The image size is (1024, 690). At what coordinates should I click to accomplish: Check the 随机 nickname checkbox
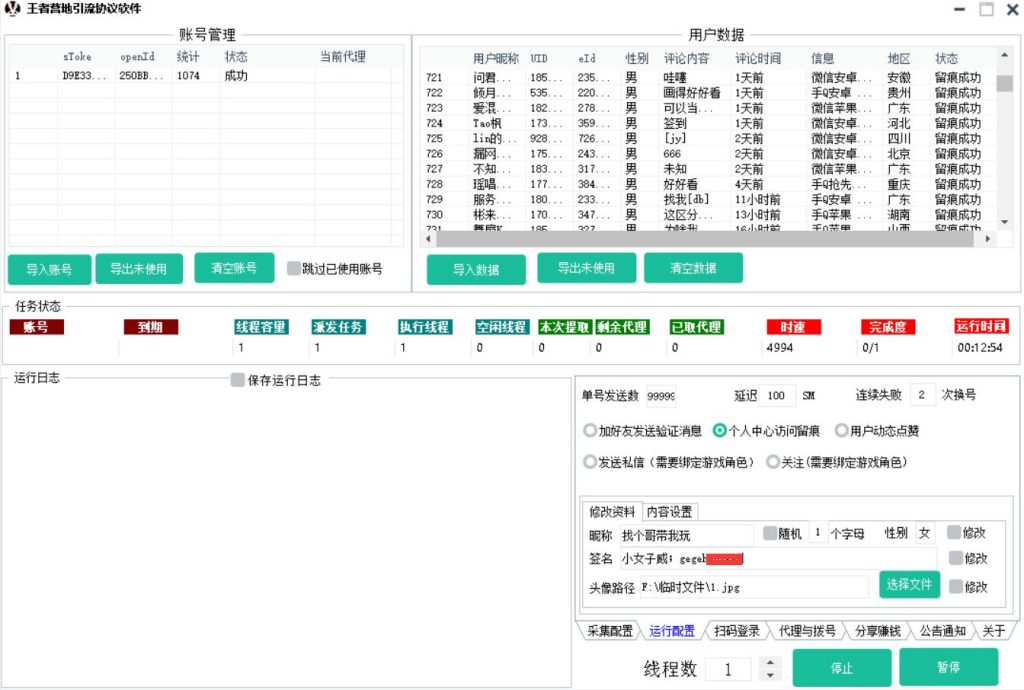770,533
